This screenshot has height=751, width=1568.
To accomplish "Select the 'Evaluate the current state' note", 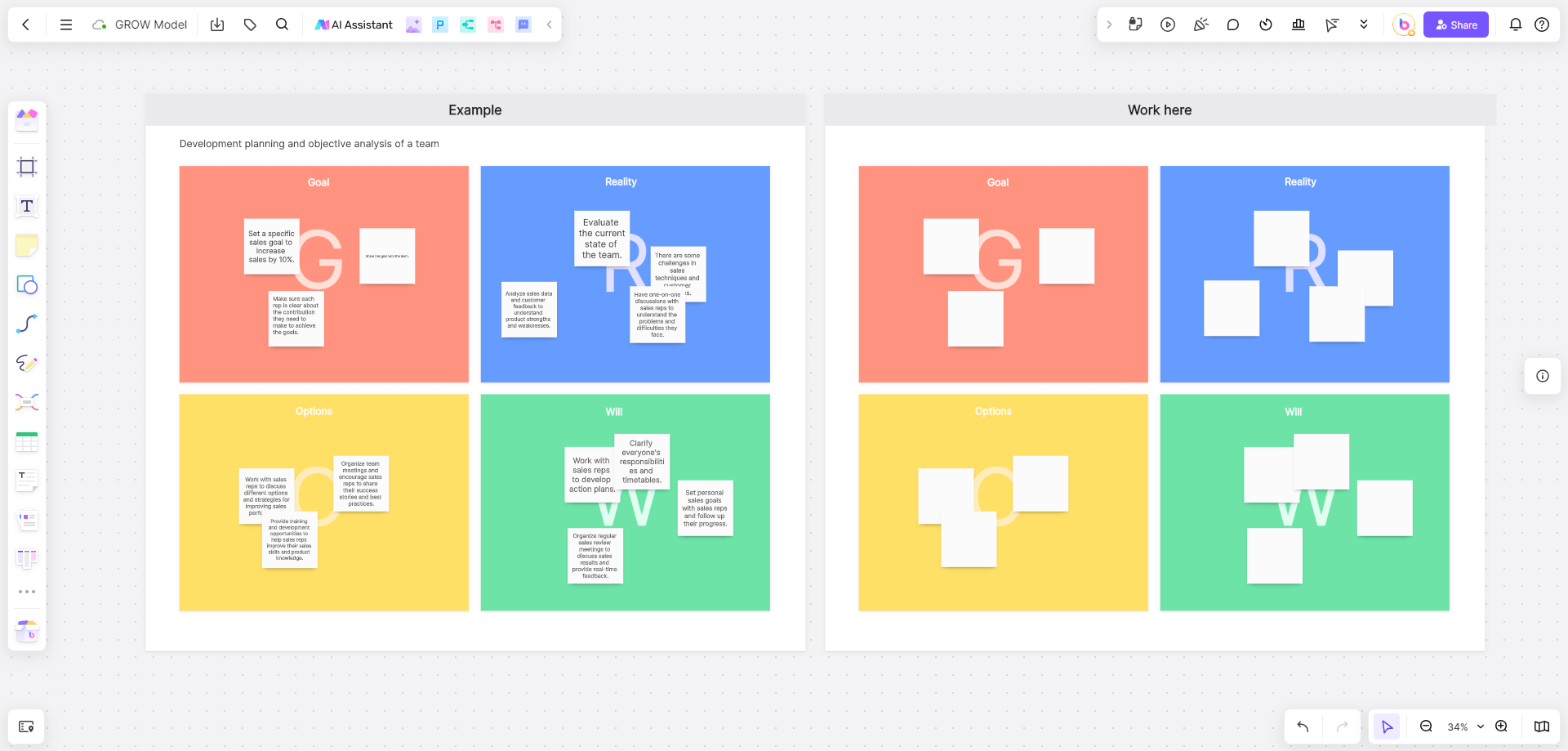I will (602, 239).
